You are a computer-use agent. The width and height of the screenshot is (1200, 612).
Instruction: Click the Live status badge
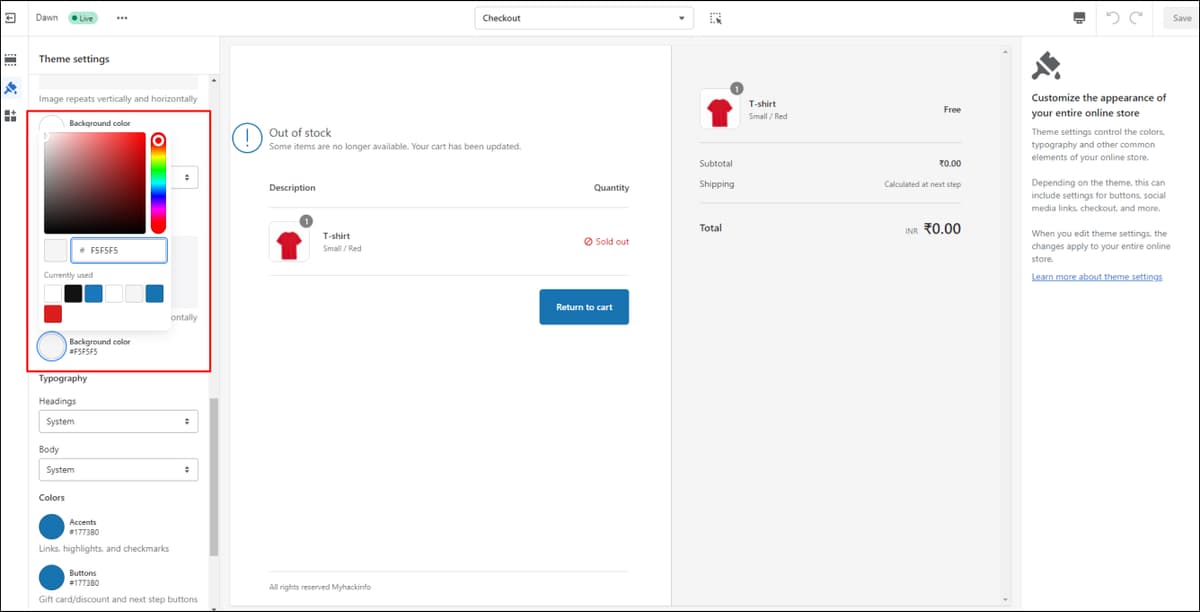(82, 18)
